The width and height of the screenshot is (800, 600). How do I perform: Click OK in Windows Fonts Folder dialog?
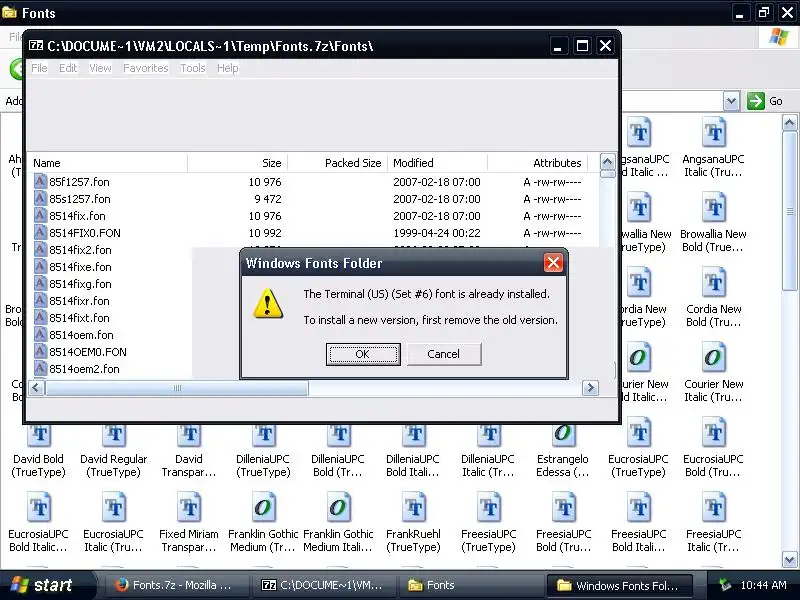point(363,354)
